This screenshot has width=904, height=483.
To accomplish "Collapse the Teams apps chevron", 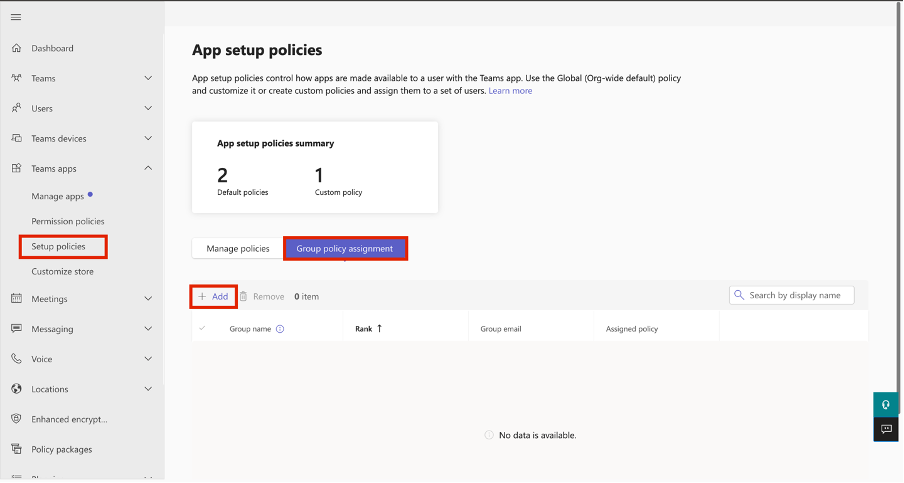I will (148, 168).
